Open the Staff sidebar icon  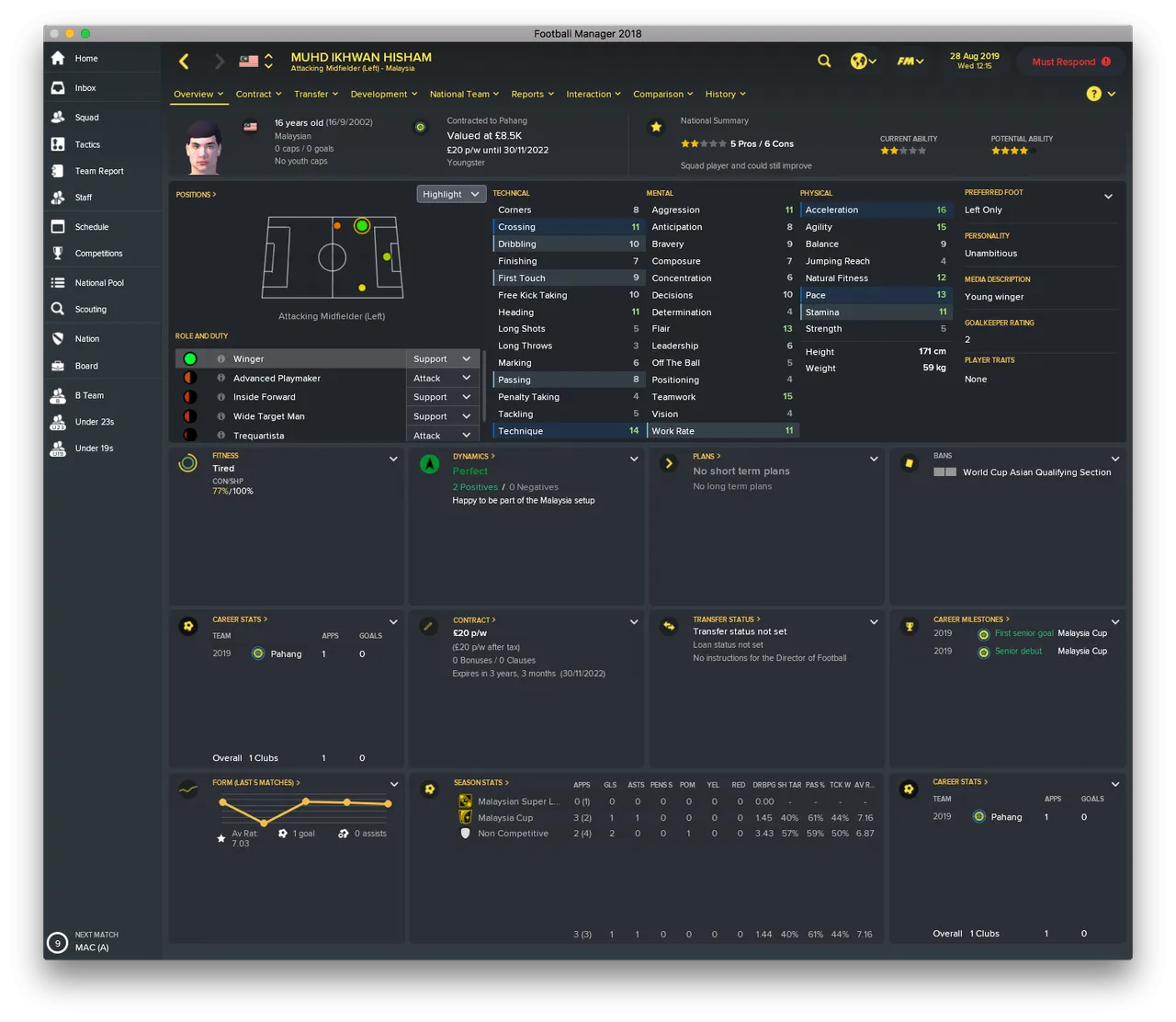pos(58,197)
